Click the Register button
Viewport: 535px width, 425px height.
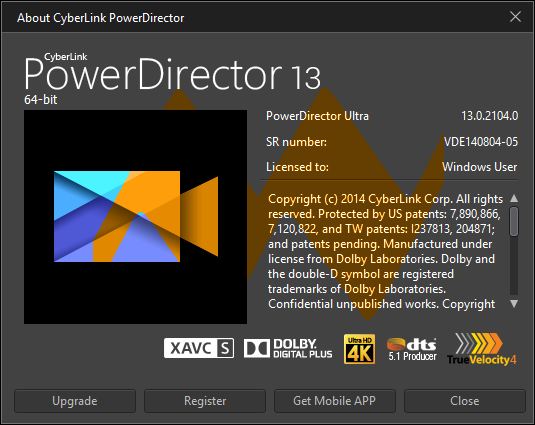205,401
